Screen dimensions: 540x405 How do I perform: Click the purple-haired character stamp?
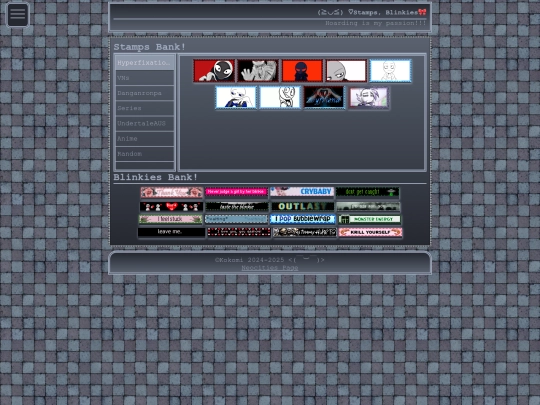coord(368,97)
